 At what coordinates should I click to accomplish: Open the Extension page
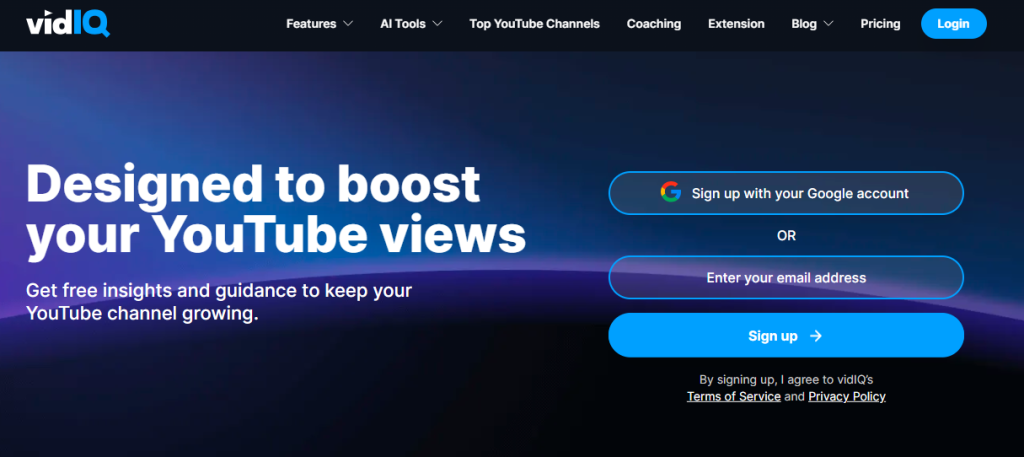[x=736, y=24]
